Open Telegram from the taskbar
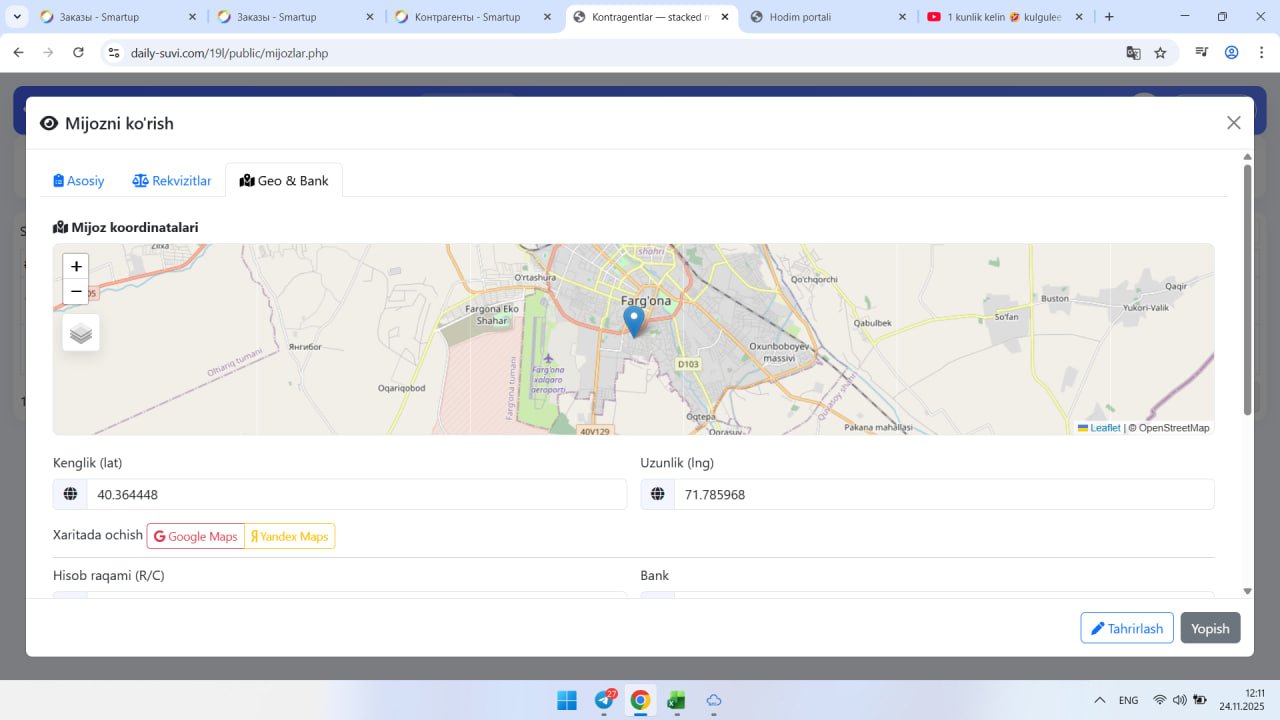 tap(605, 700)
